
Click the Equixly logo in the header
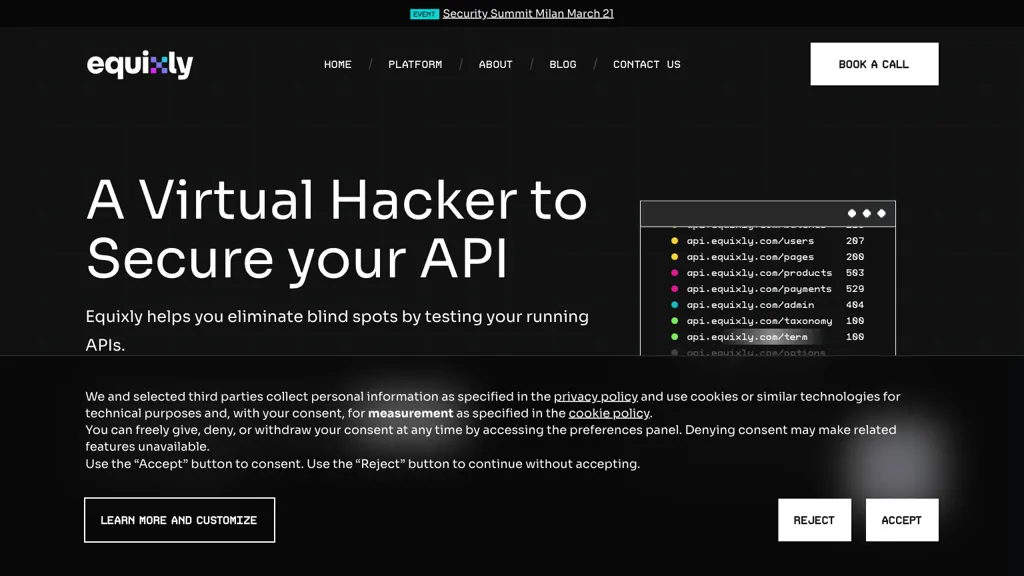140,64
